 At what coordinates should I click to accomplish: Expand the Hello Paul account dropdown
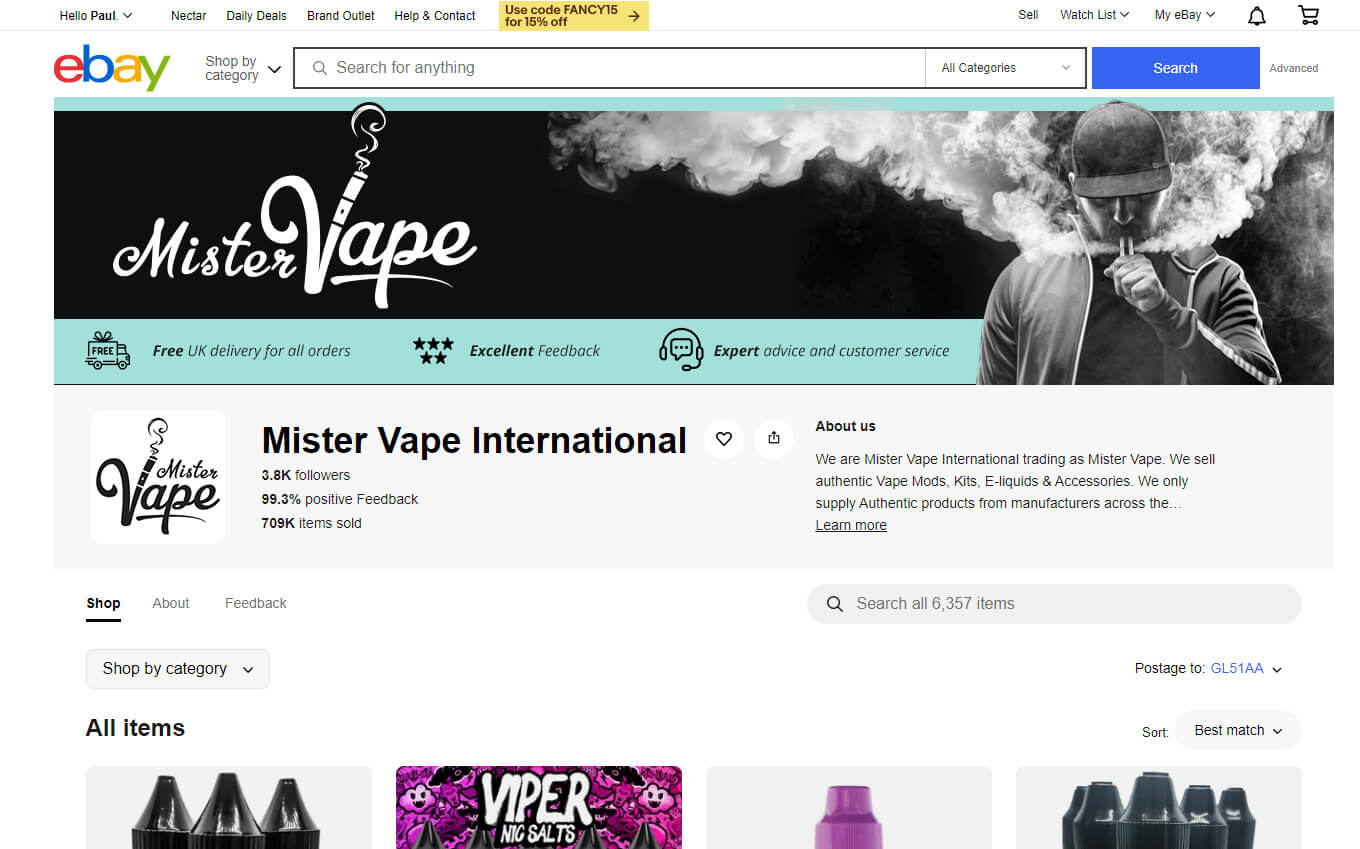point(96,15)
